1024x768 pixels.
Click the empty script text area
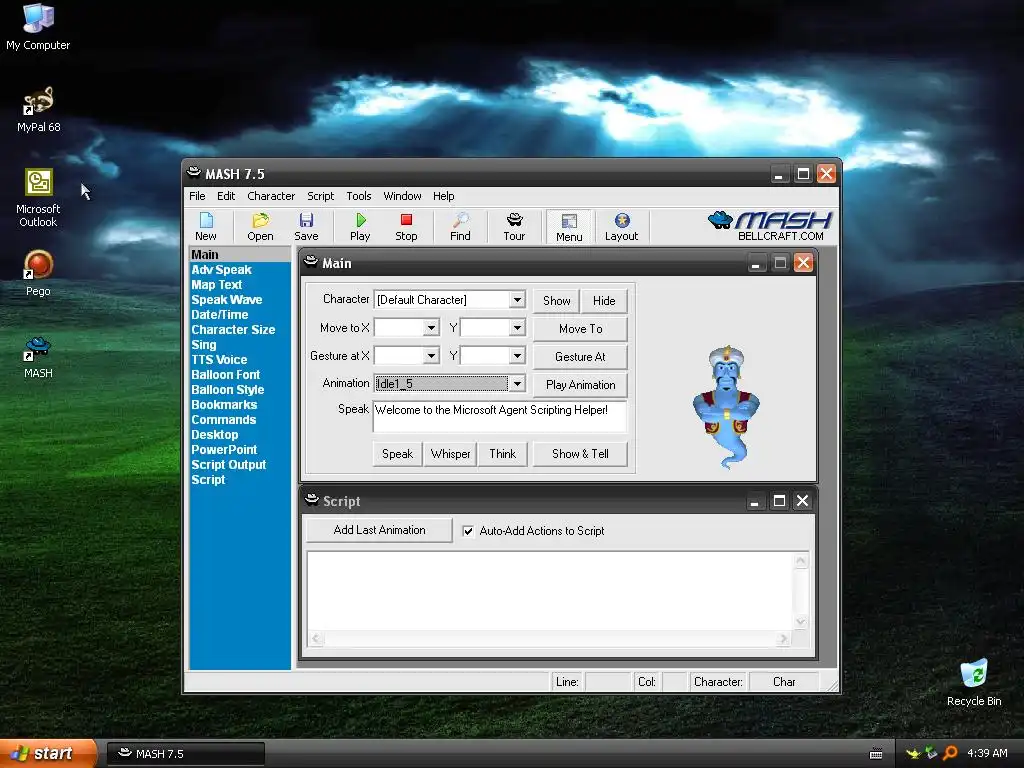[551, 592]
